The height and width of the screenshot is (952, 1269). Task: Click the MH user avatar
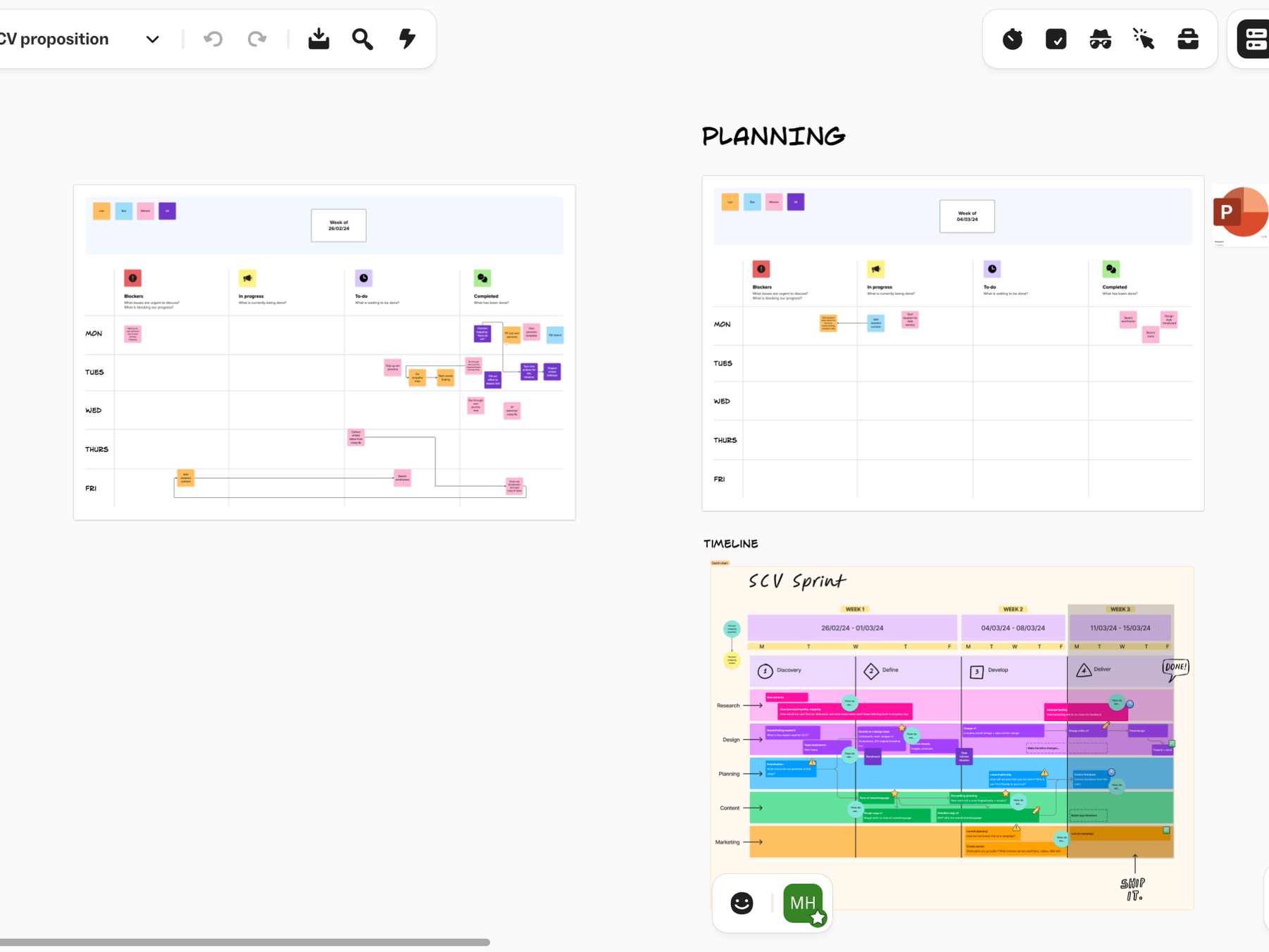coord(804,903)
